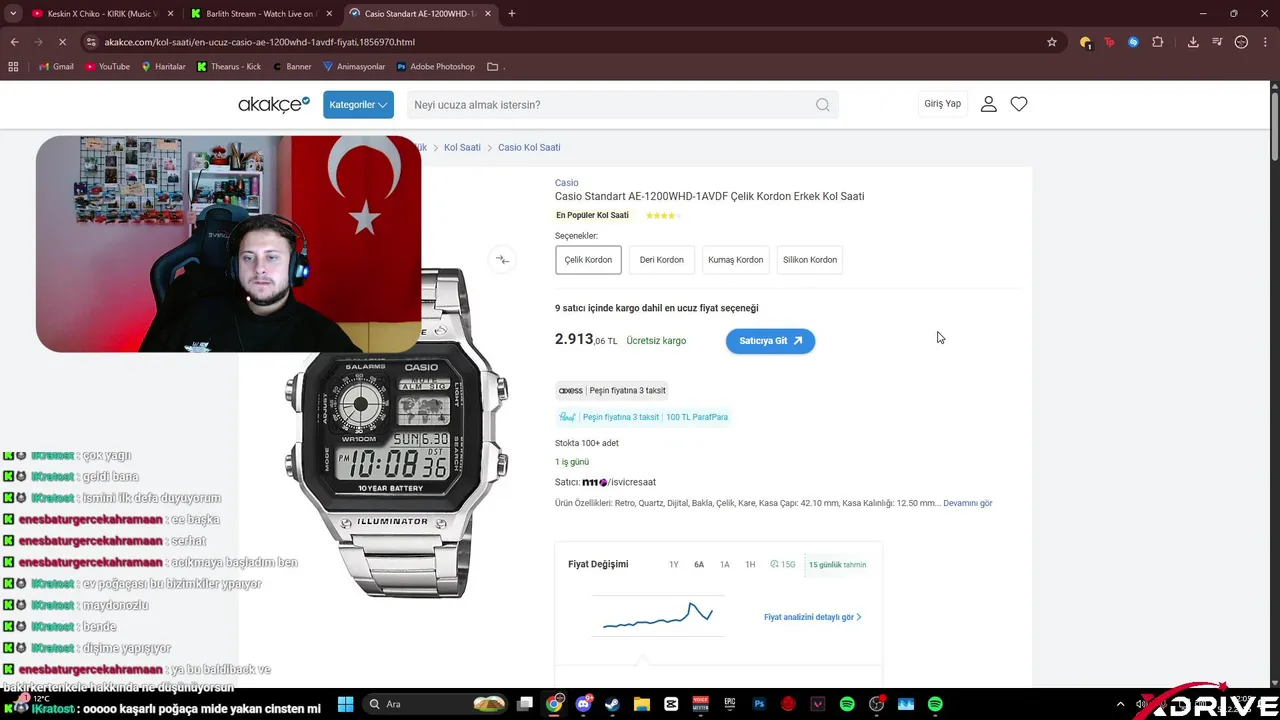Open the Animasyonlar bookmark
Viewport: 1280px width, 720px height.
(354, 67)
